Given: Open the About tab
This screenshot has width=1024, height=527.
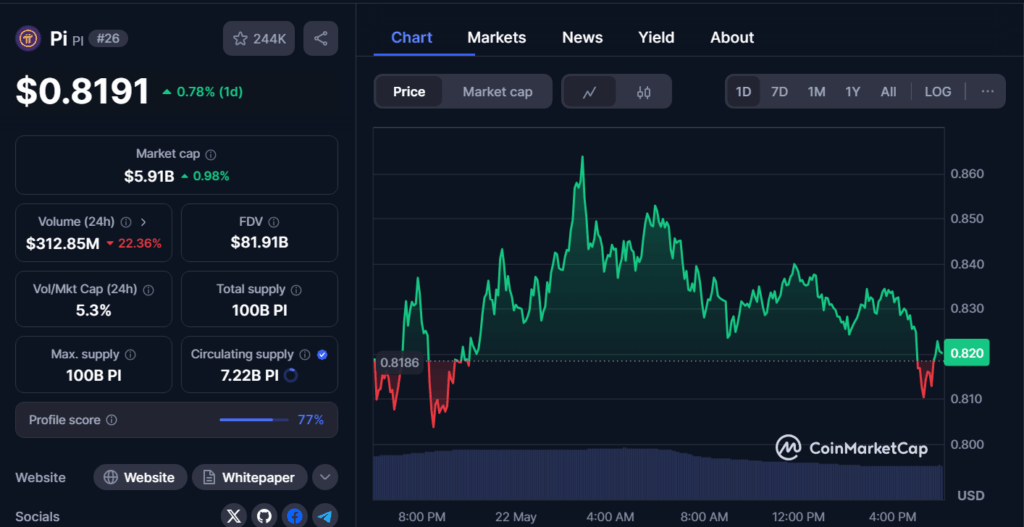Looking at the screenshot, I should [732, 38].
